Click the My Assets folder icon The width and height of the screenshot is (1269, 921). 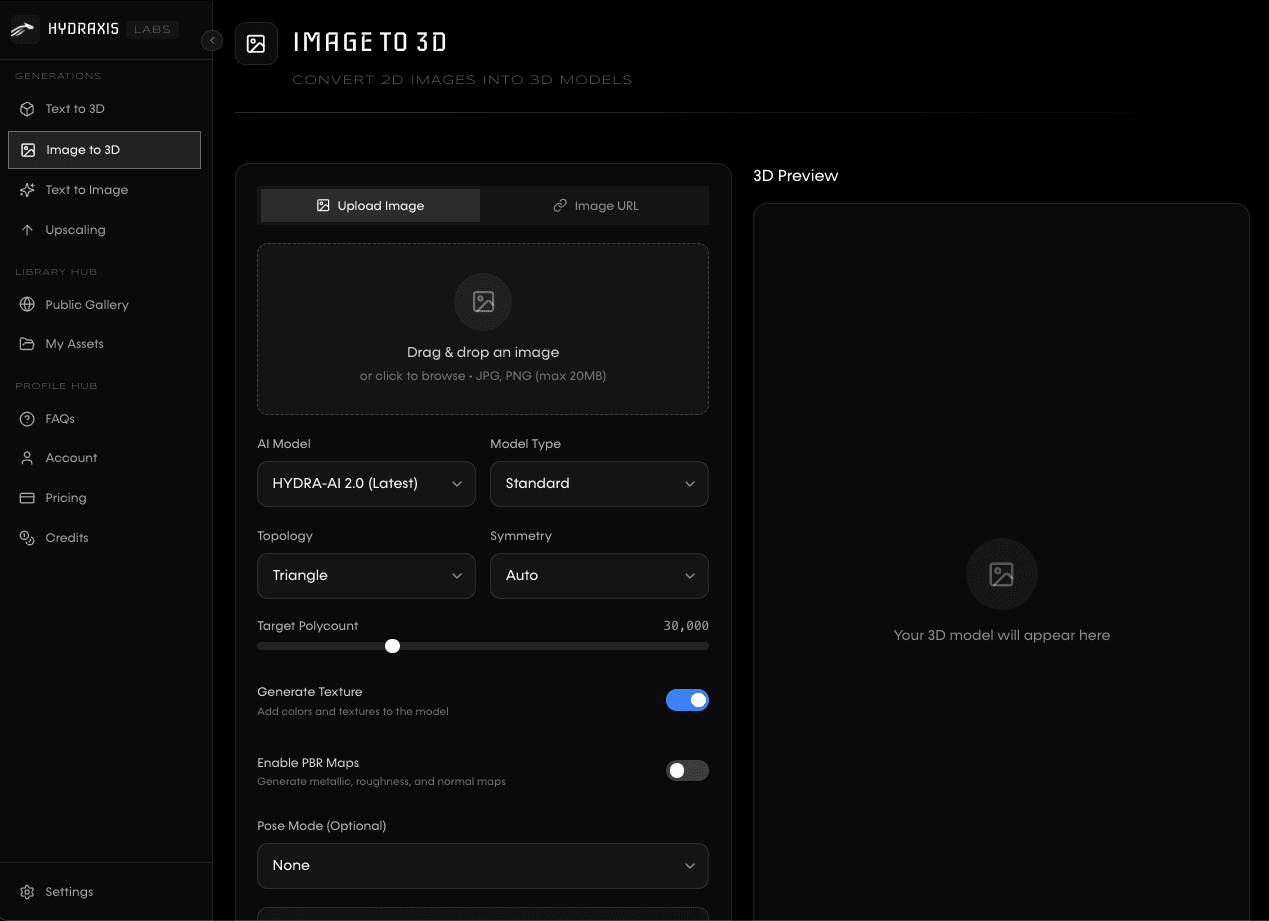click(28, 344)
